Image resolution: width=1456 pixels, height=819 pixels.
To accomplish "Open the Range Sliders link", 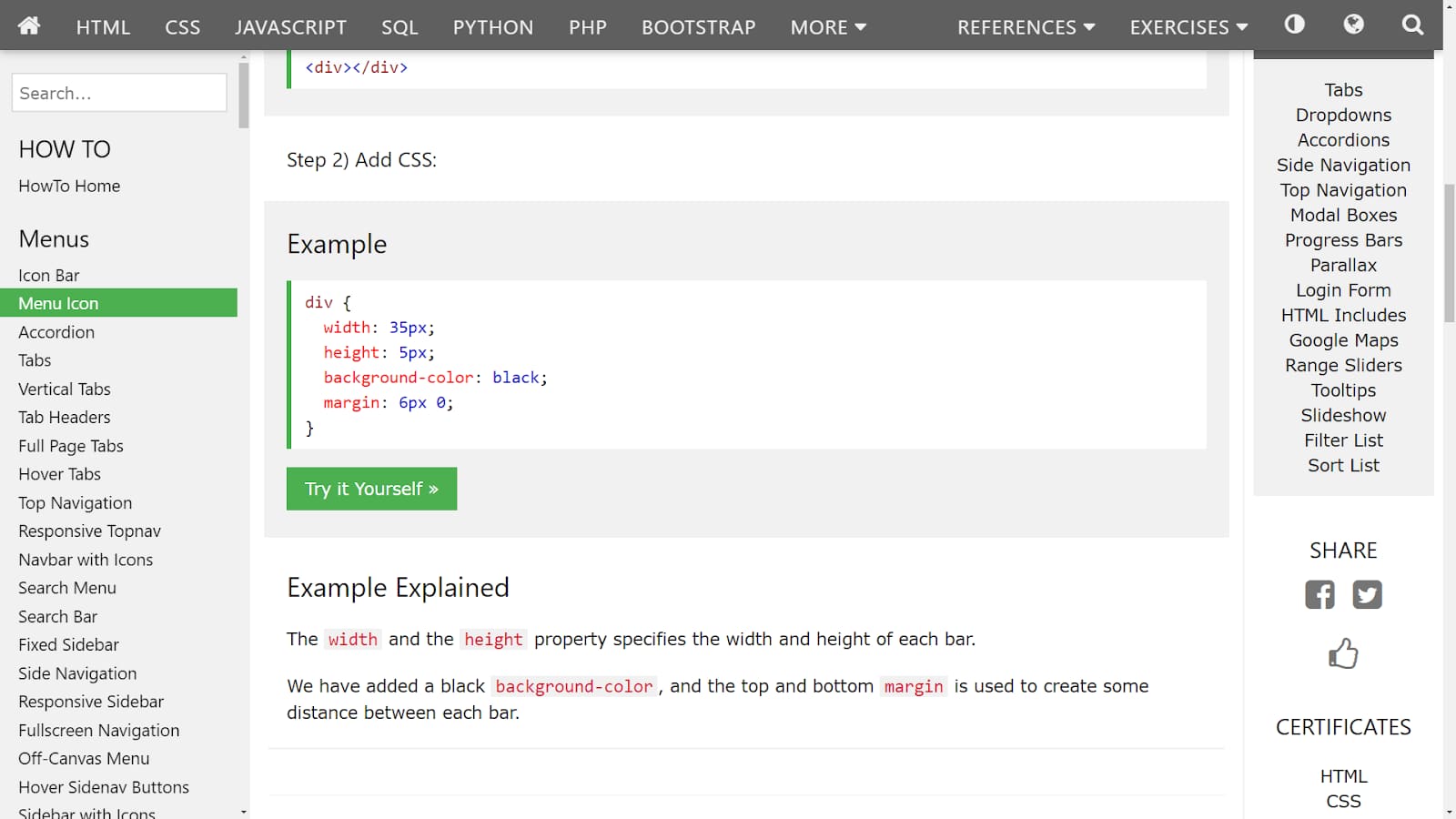I will point(1343,365).
